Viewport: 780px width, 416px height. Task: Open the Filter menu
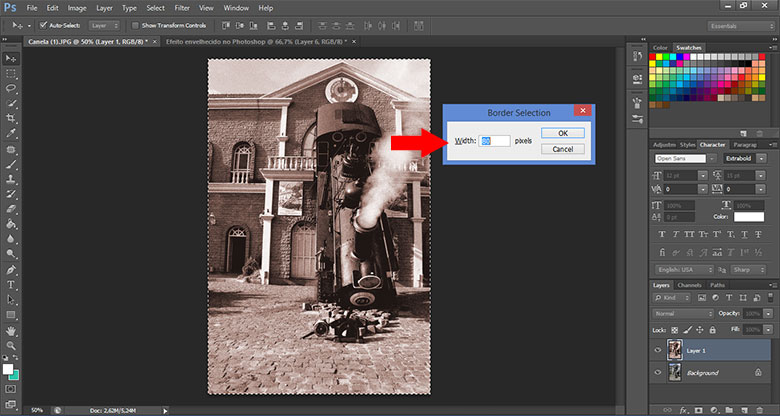[x=182, y=7]
